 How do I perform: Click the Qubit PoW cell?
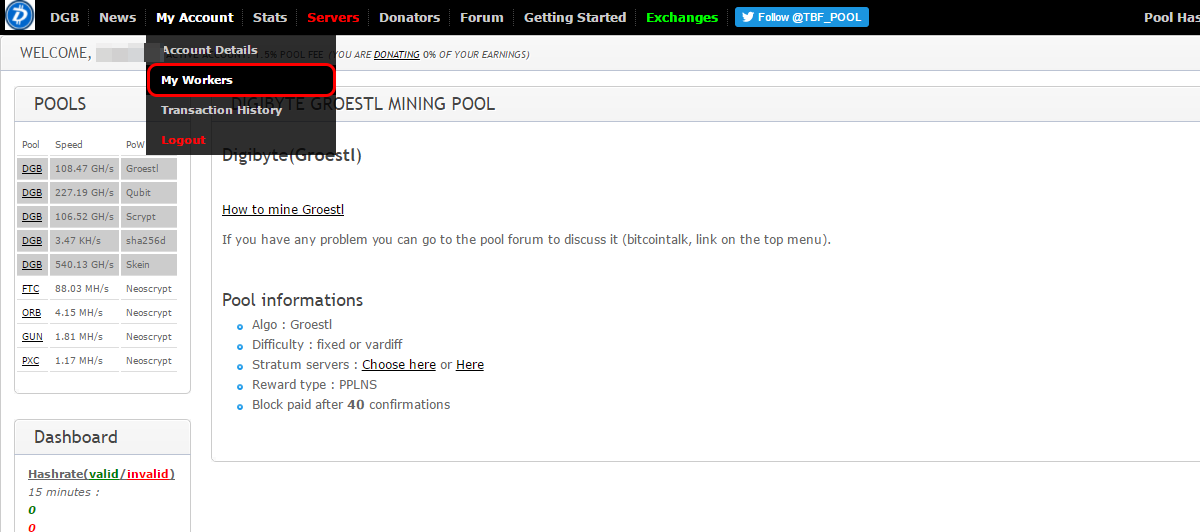point(149,193)
